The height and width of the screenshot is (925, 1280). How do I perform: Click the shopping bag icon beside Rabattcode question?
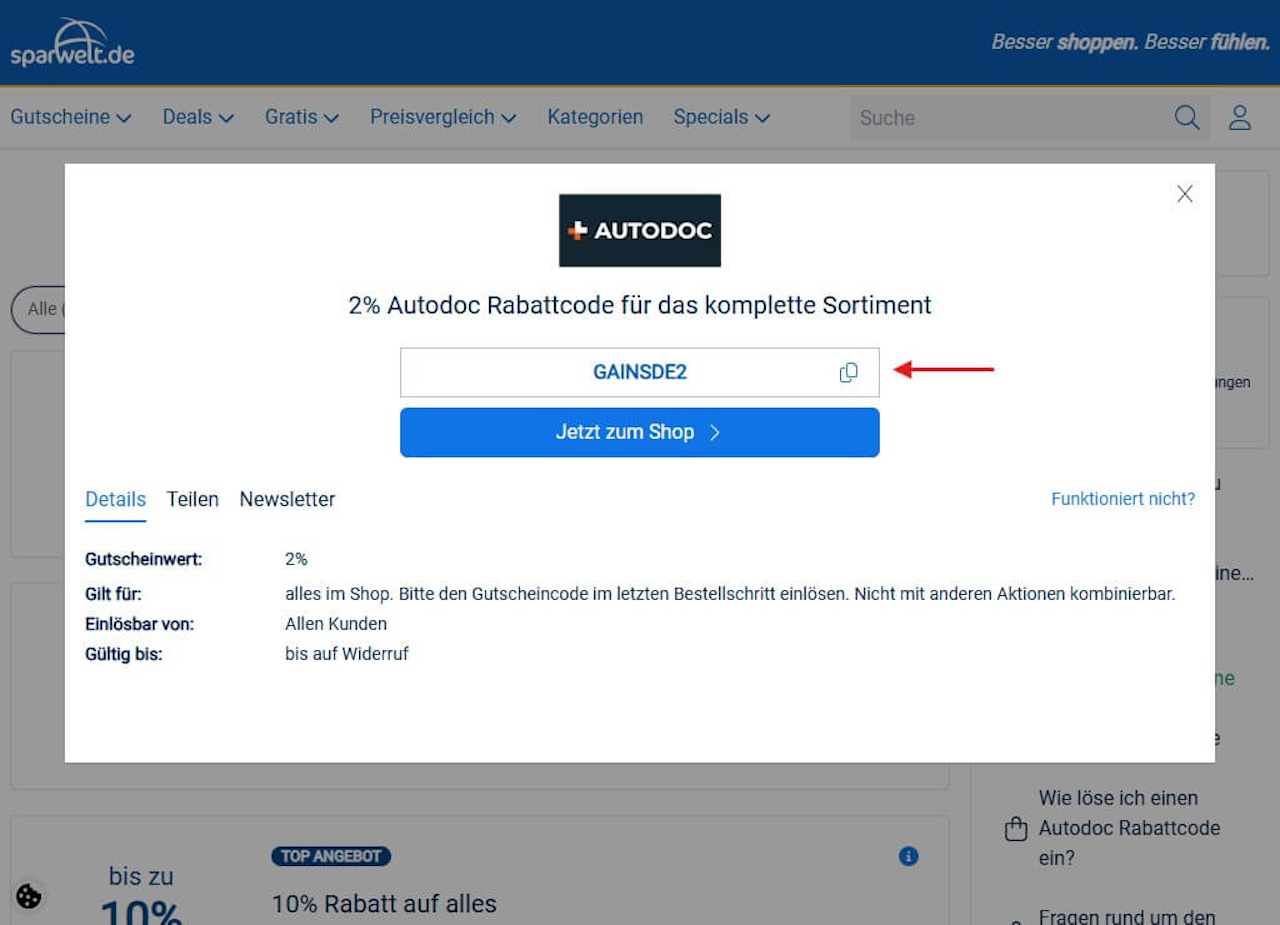pos(1016,829)
